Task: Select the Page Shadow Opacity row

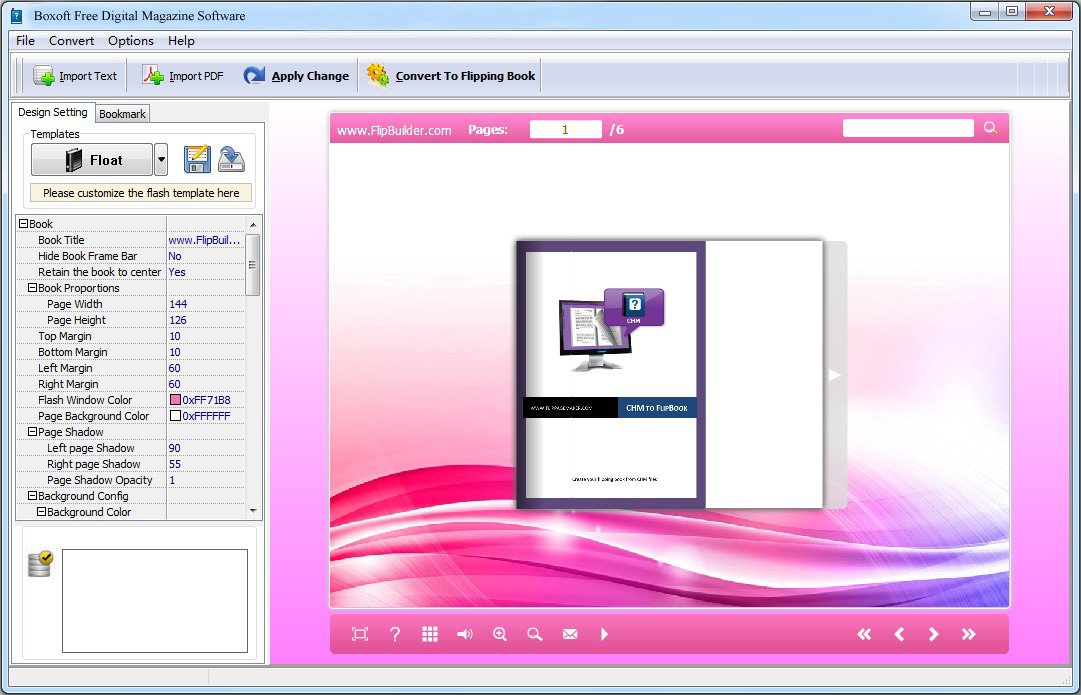Action: pyautogui.click(x=130, y=480)
